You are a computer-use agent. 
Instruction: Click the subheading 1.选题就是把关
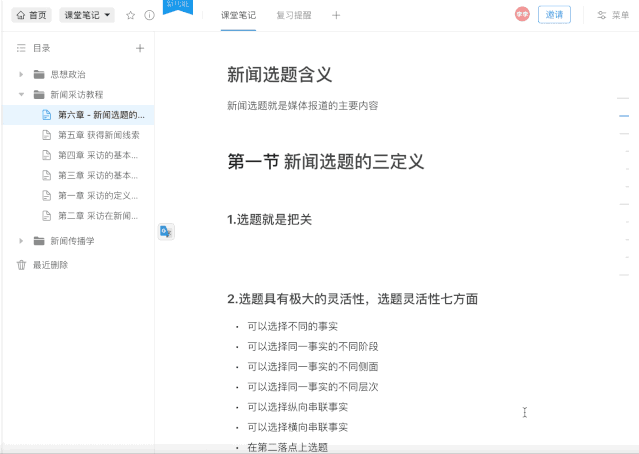269,220
